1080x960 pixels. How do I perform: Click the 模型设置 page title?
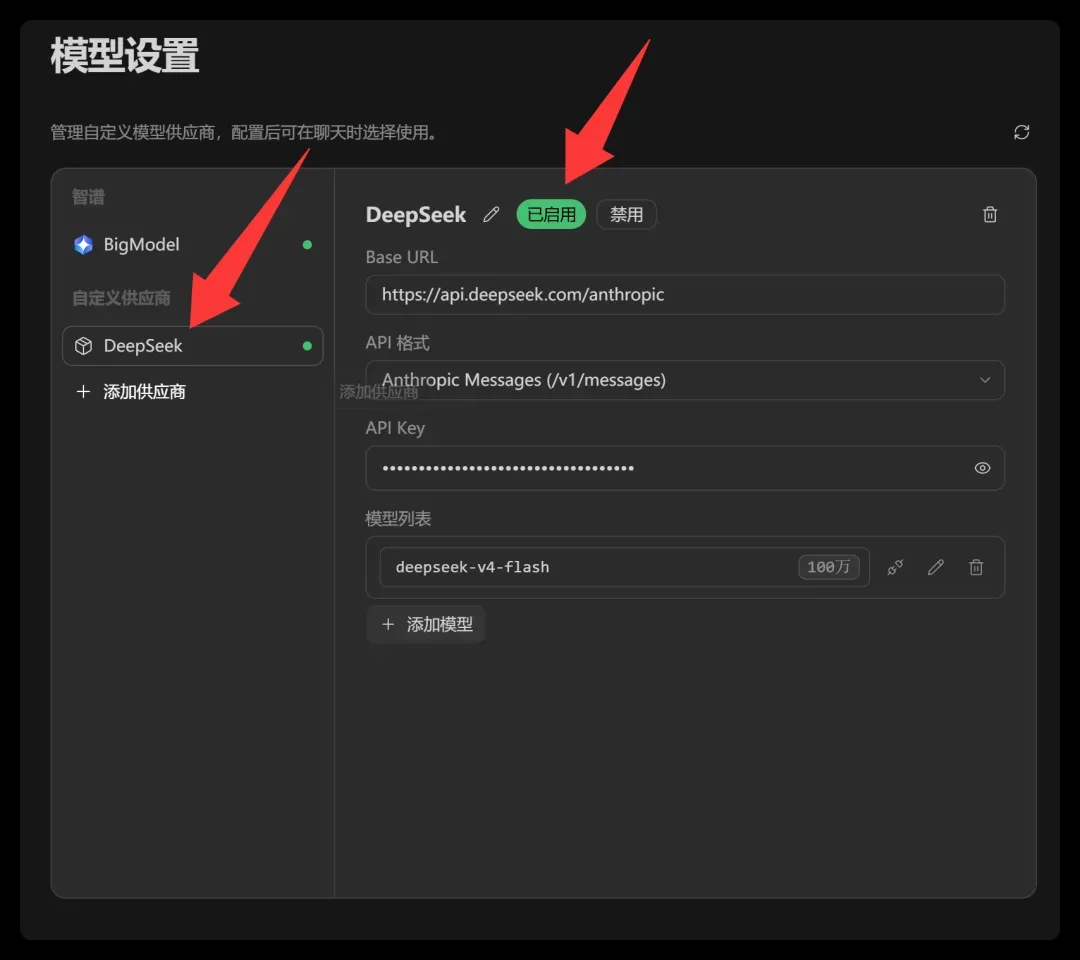125,56
